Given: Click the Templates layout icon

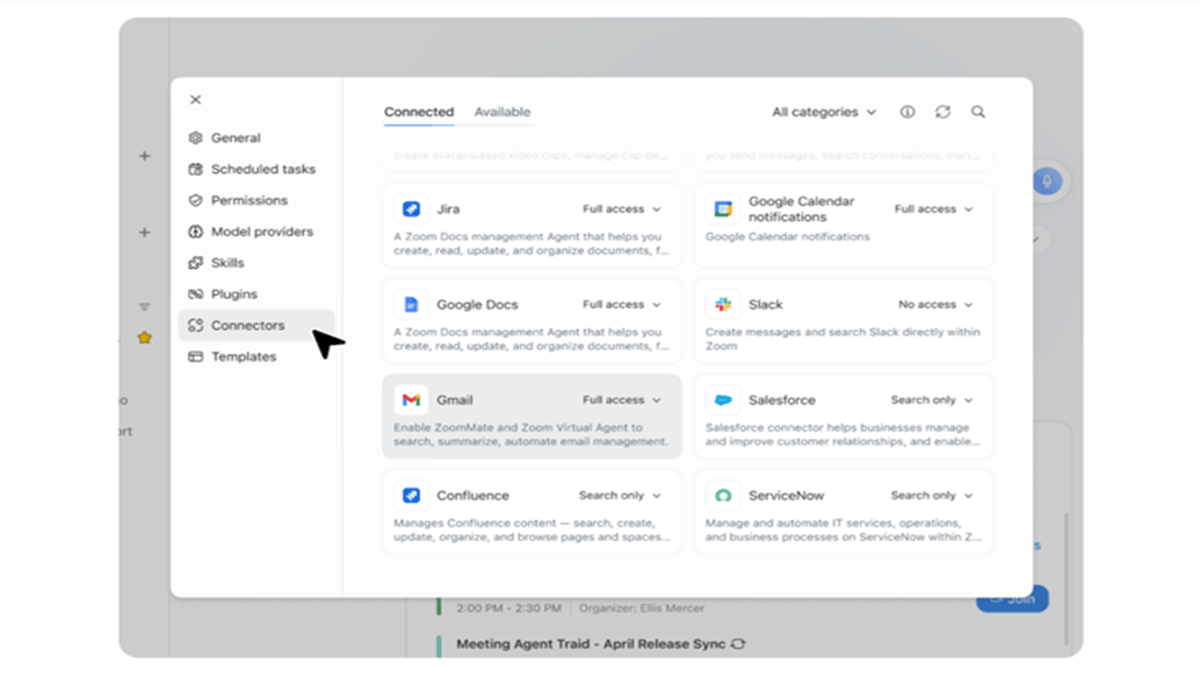Looking at the screenshot, I should [x=195, y=357].
